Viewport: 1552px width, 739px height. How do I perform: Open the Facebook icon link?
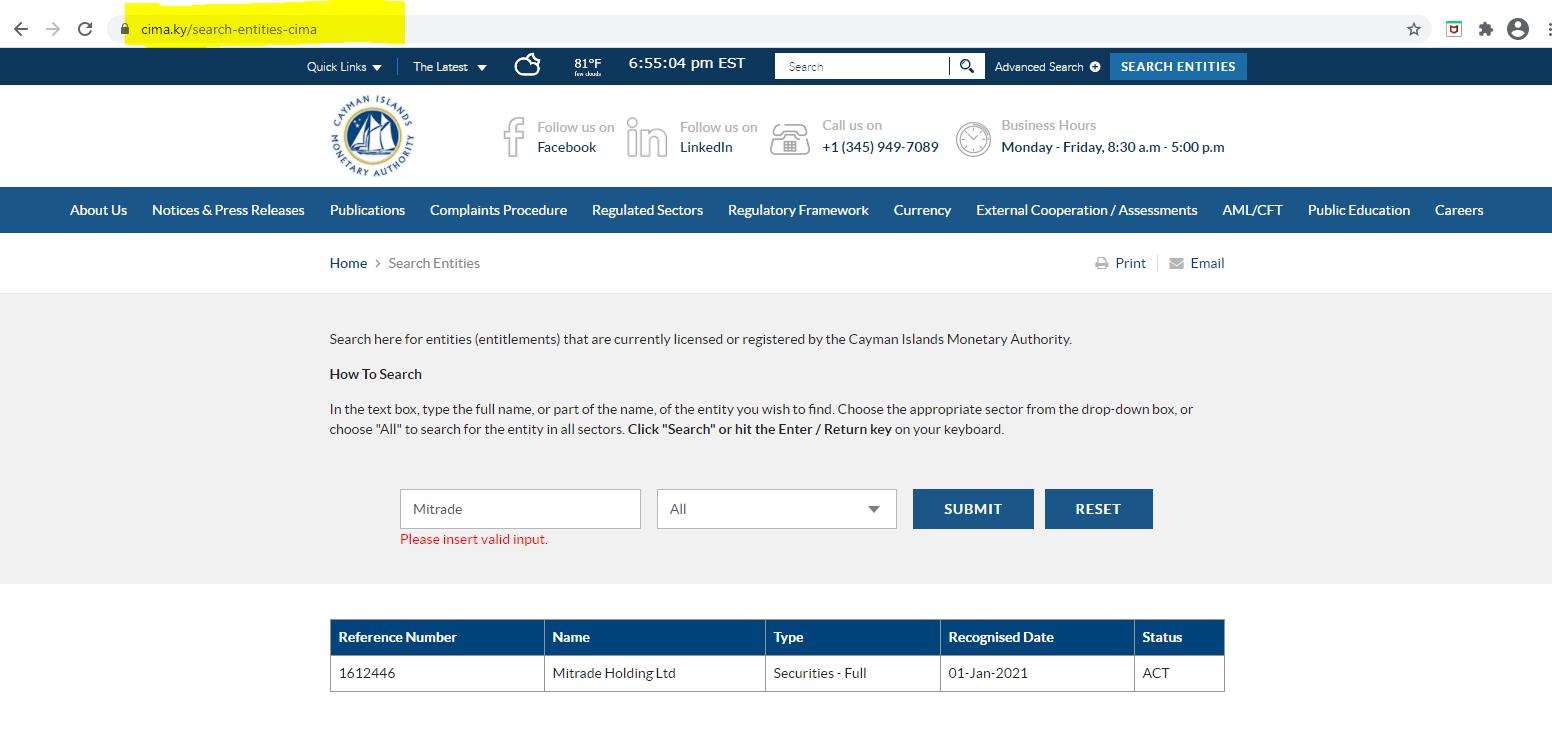[513, 137]
